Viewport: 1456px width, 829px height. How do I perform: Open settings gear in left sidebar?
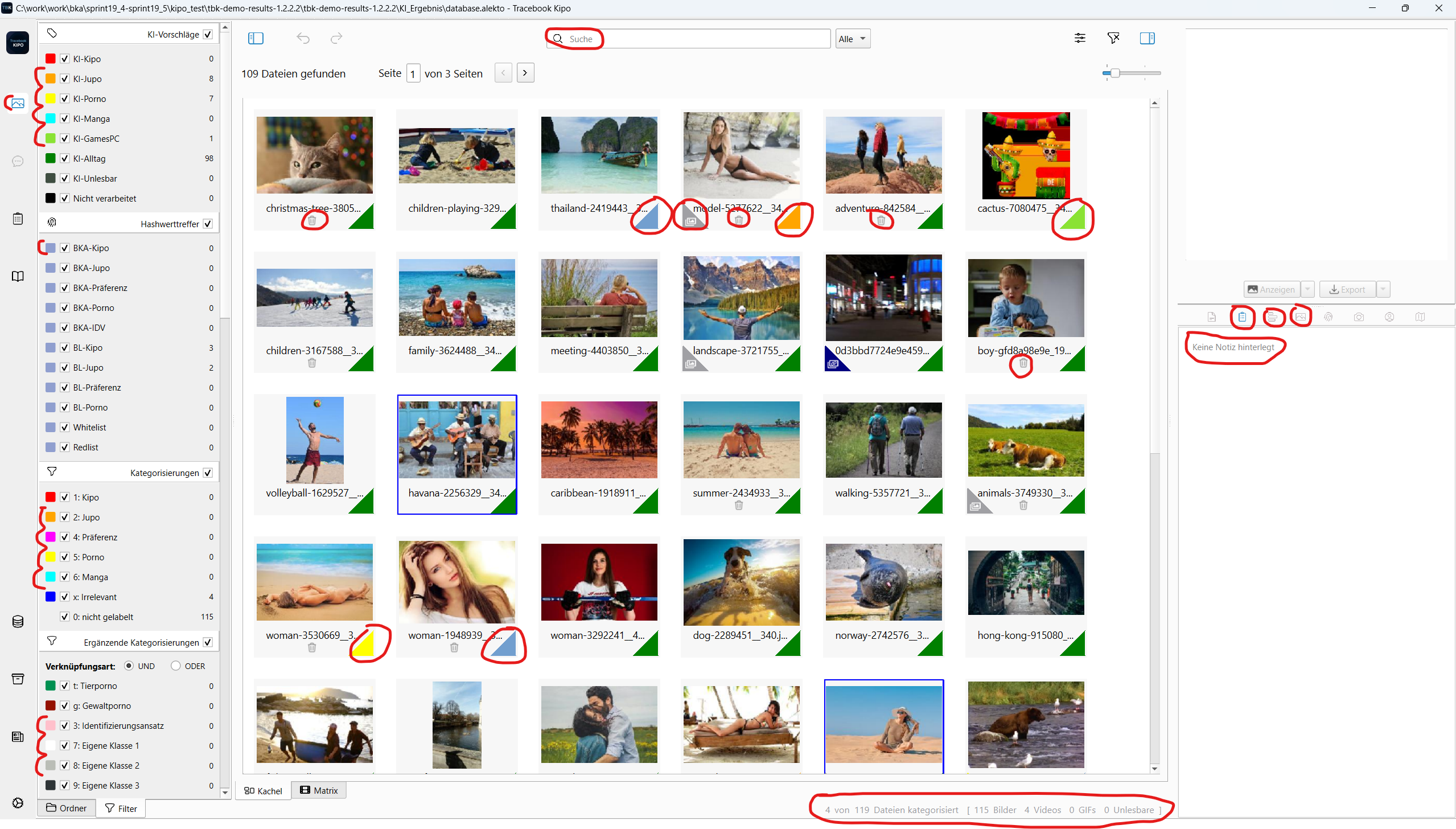pyautogui.click(x=18, y=802)
